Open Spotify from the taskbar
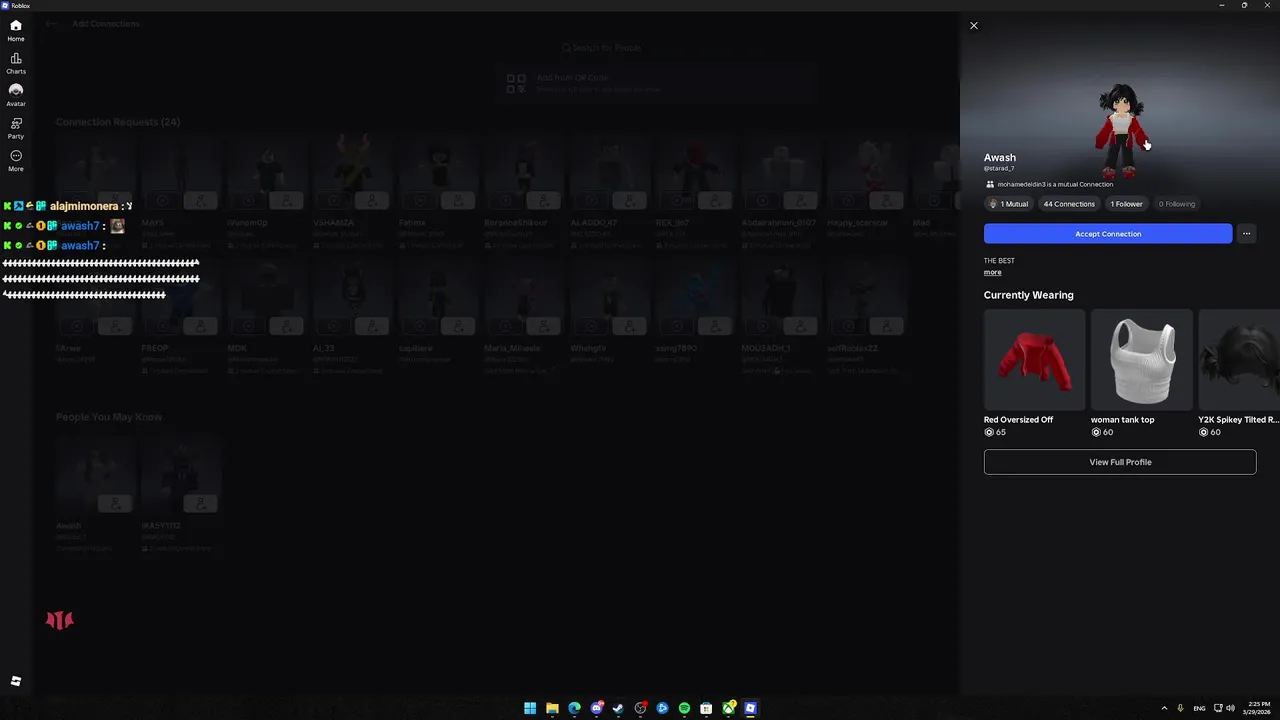 tap(684, 708)
